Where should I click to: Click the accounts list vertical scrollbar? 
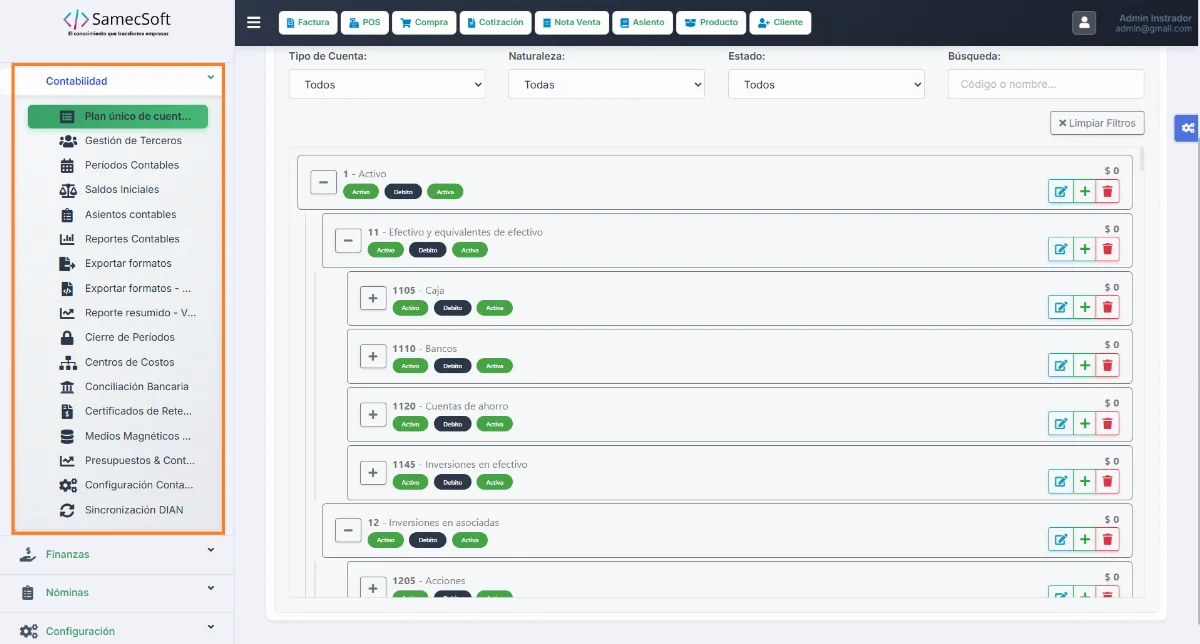[x=1142, y=160]
